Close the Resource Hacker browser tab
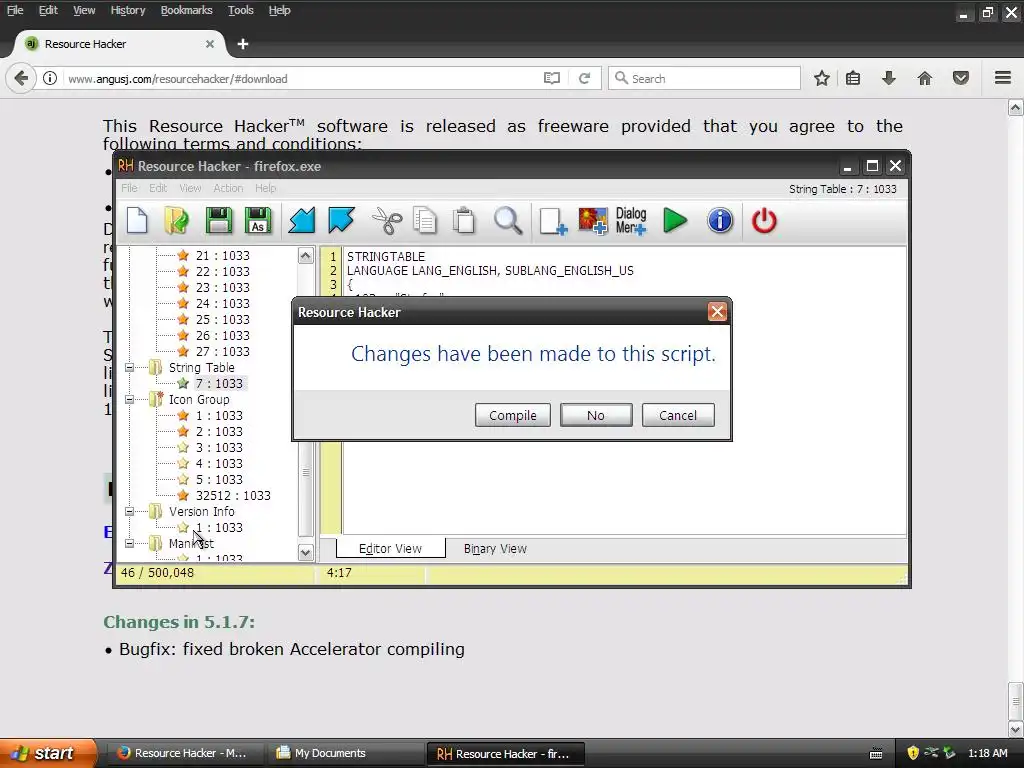 click(210, 44)
